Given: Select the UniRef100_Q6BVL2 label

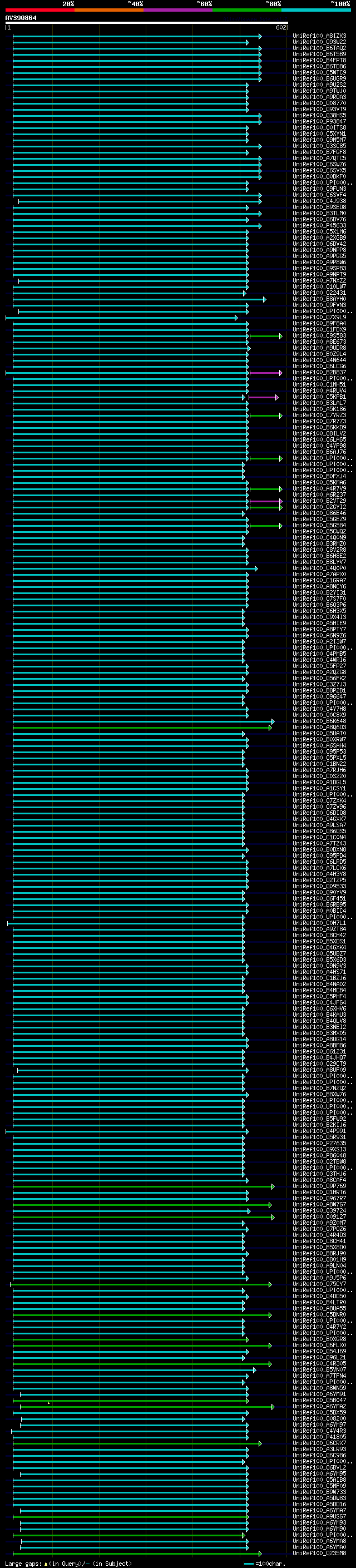Looking at the screenshot, I should pos(319,1468).
